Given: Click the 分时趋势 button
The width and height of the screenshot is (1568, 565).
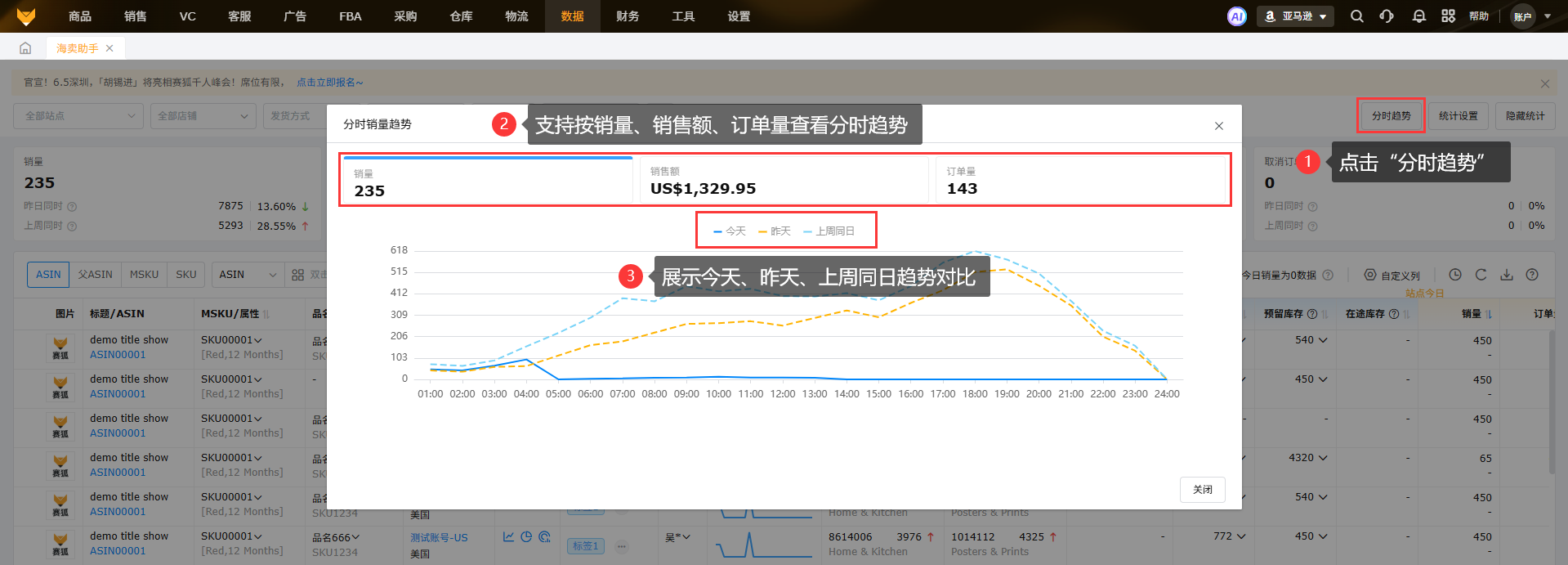Looking at the screenshot, I should click(1392, 116).
